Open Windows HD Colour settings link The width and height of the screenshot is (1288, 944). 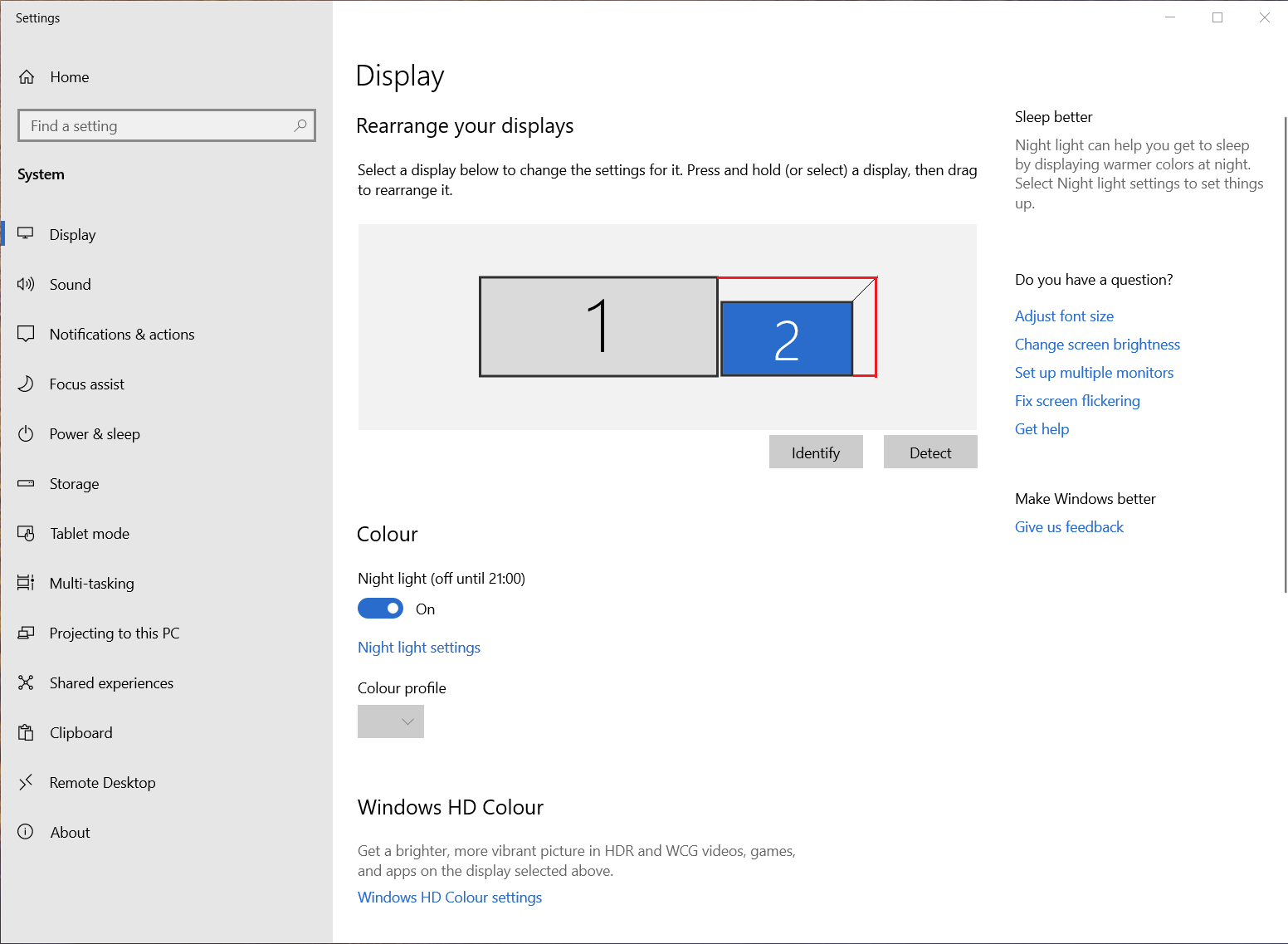pos(450,898)
